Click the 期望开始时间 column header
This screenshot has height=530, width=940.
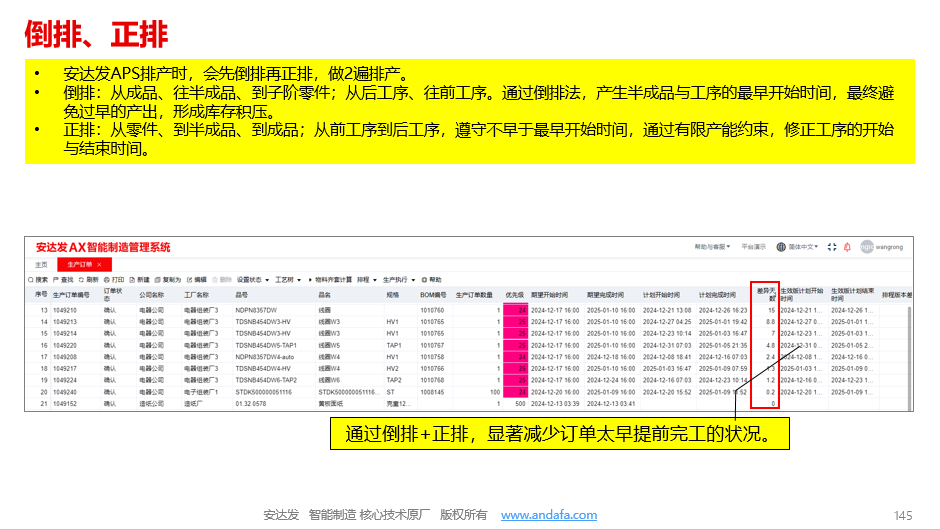coord(550,295)
